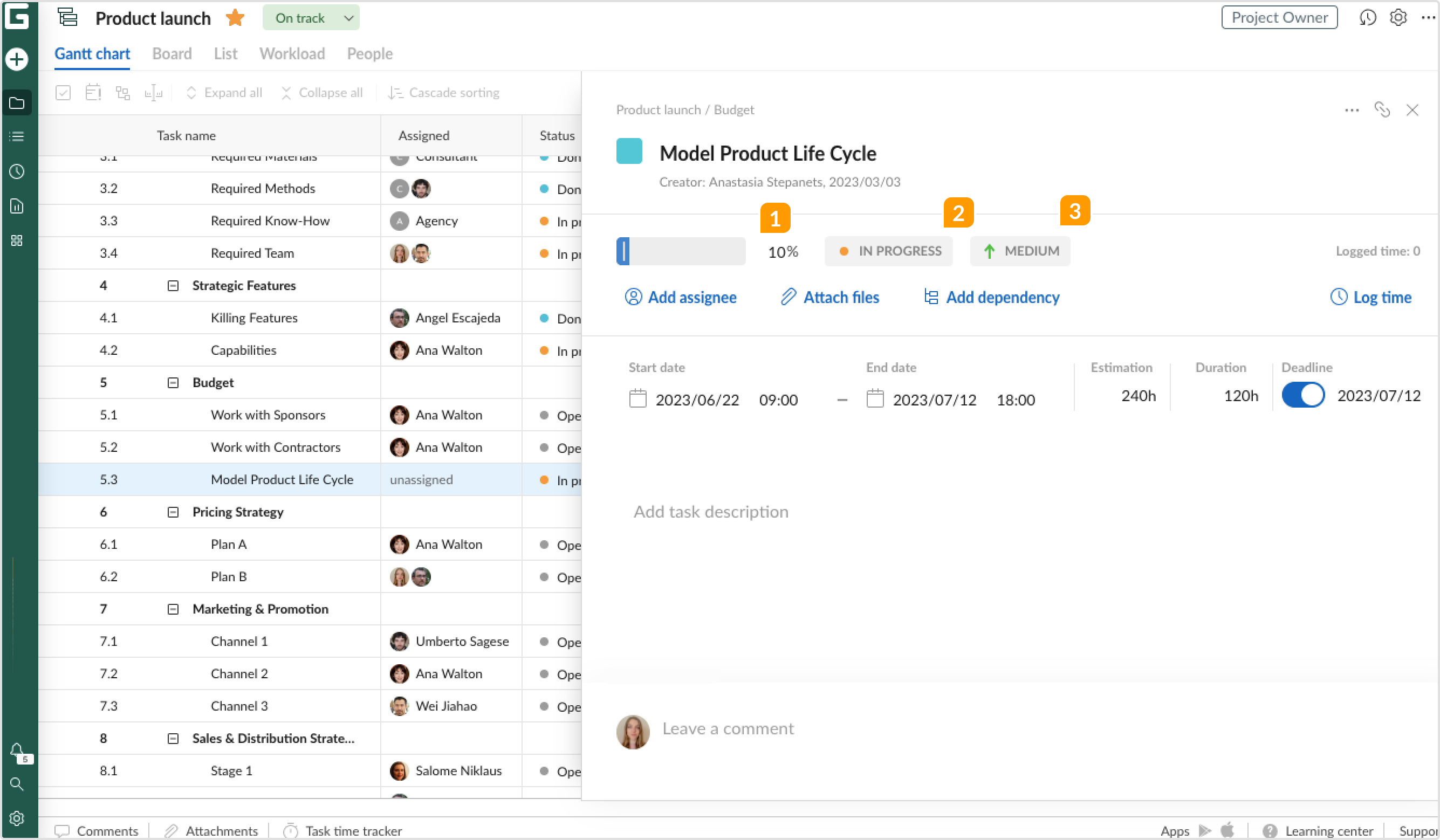Toggle the Deadline switch off
1440x840 pixels.
1303,395
